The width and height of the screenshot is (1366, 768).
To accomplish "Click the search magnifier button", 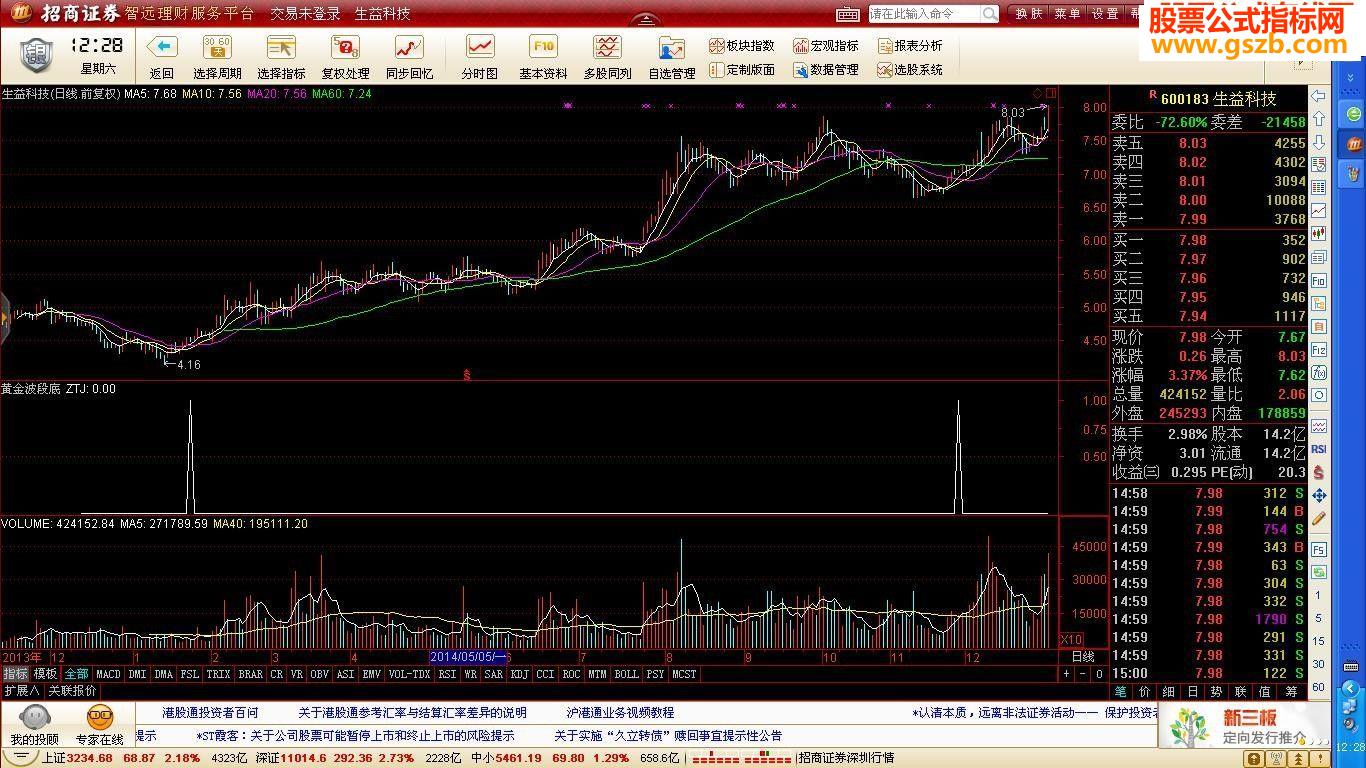I will pos(989,14).
